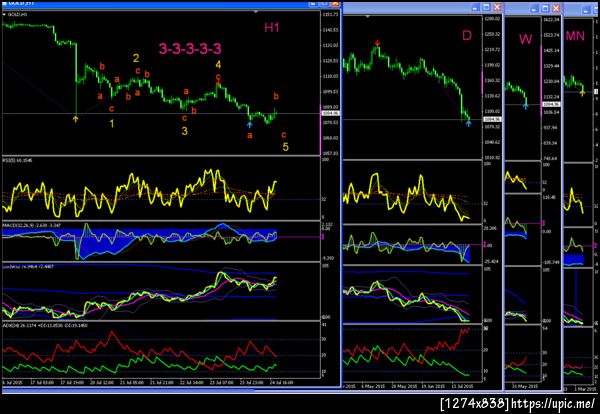Click the '20 Jul 12:00' time axis label
The height and width of the screenshot is (414, 600).
102,382
